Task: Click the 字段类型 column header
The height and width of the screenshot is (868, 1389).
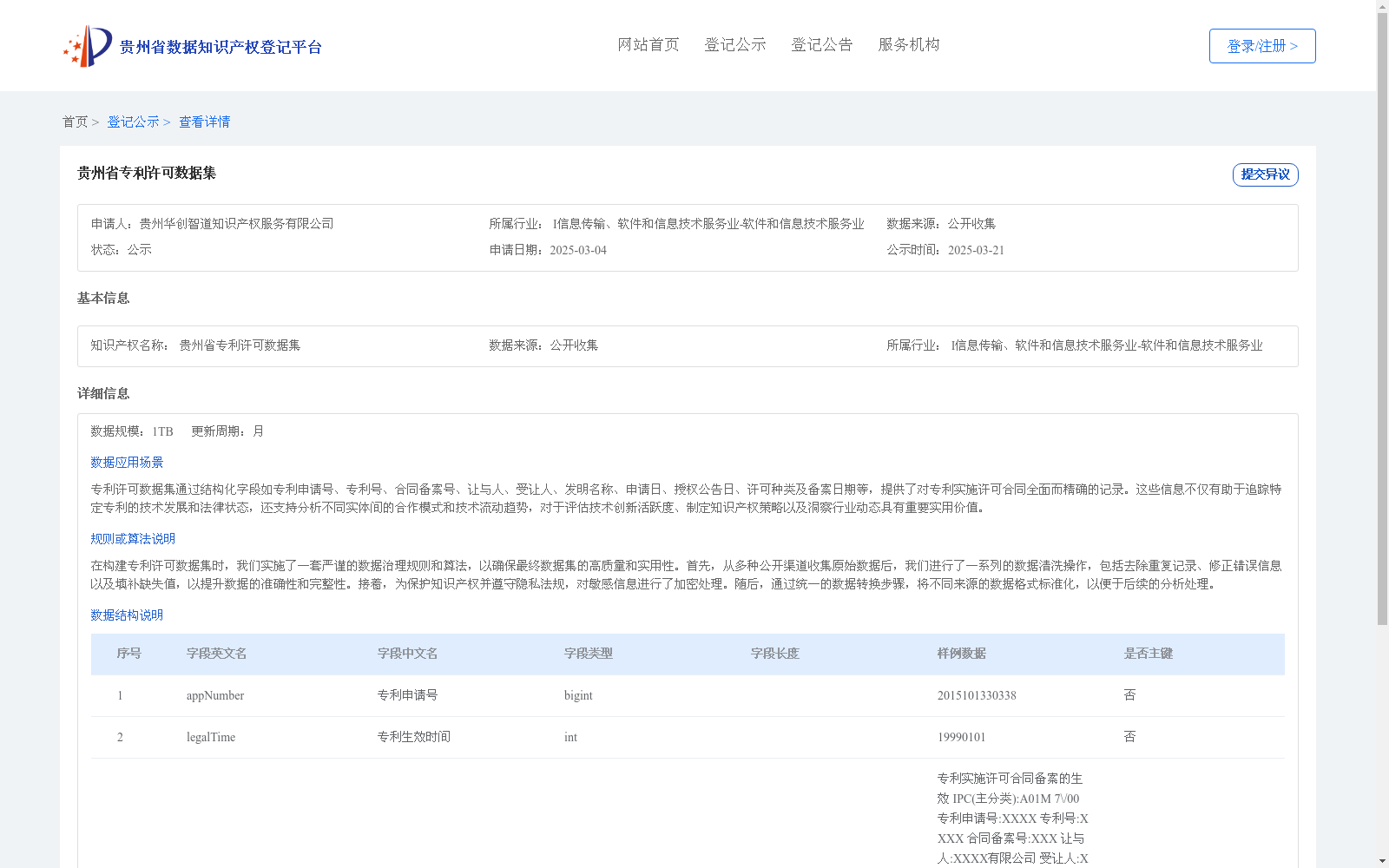Action: point(589,654)
